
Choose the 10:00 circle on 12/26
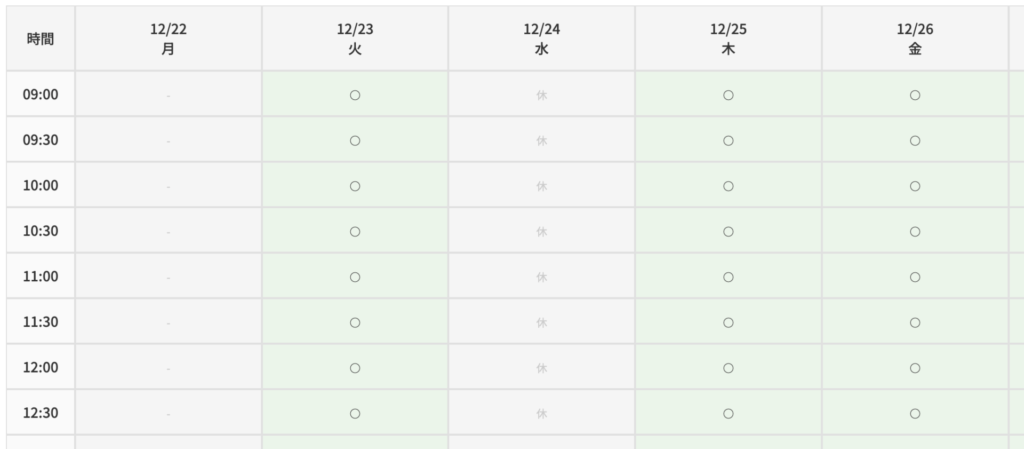915,186
